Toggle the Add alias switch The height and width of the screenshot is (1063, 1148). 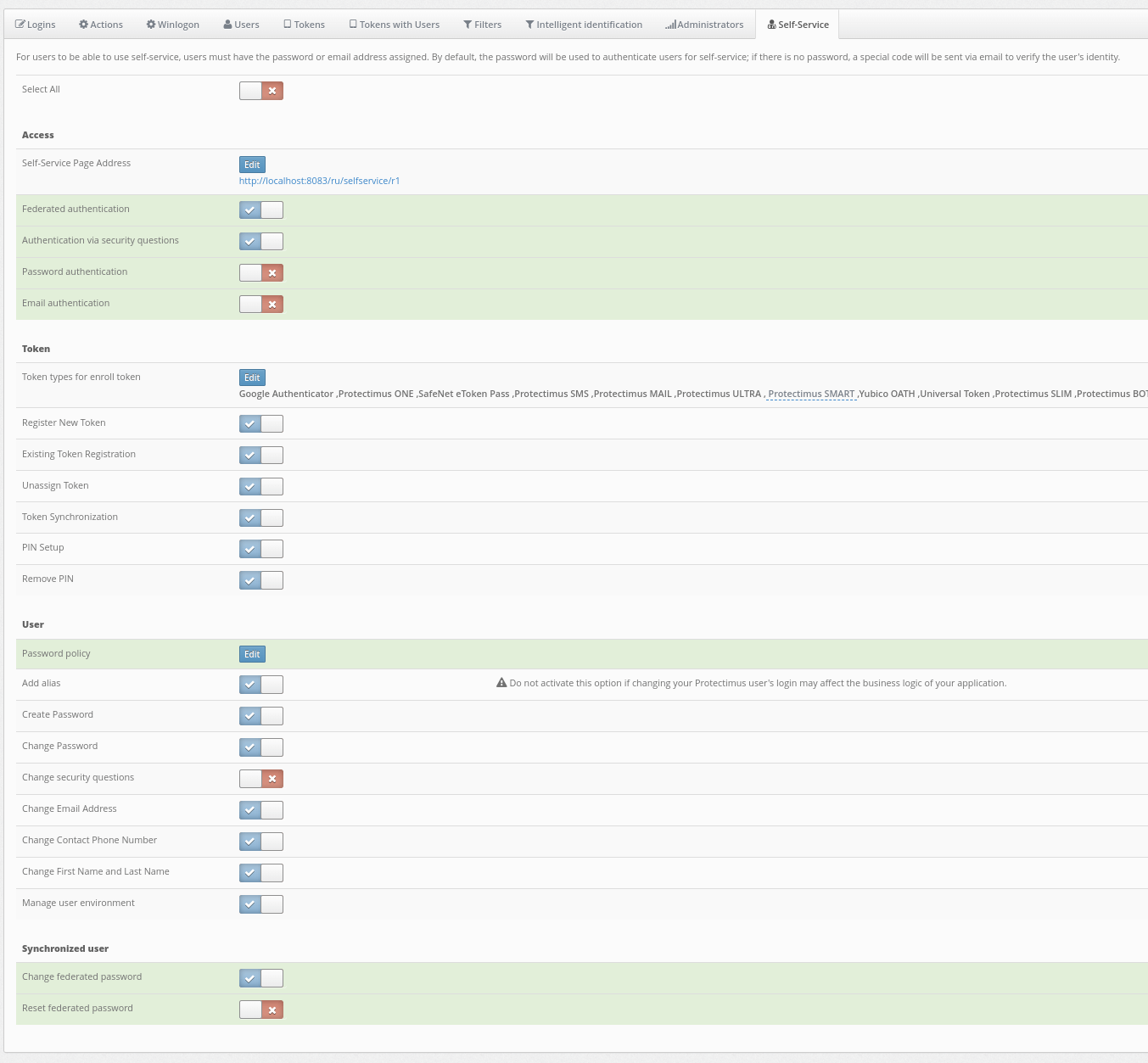[x=261, y=685]
